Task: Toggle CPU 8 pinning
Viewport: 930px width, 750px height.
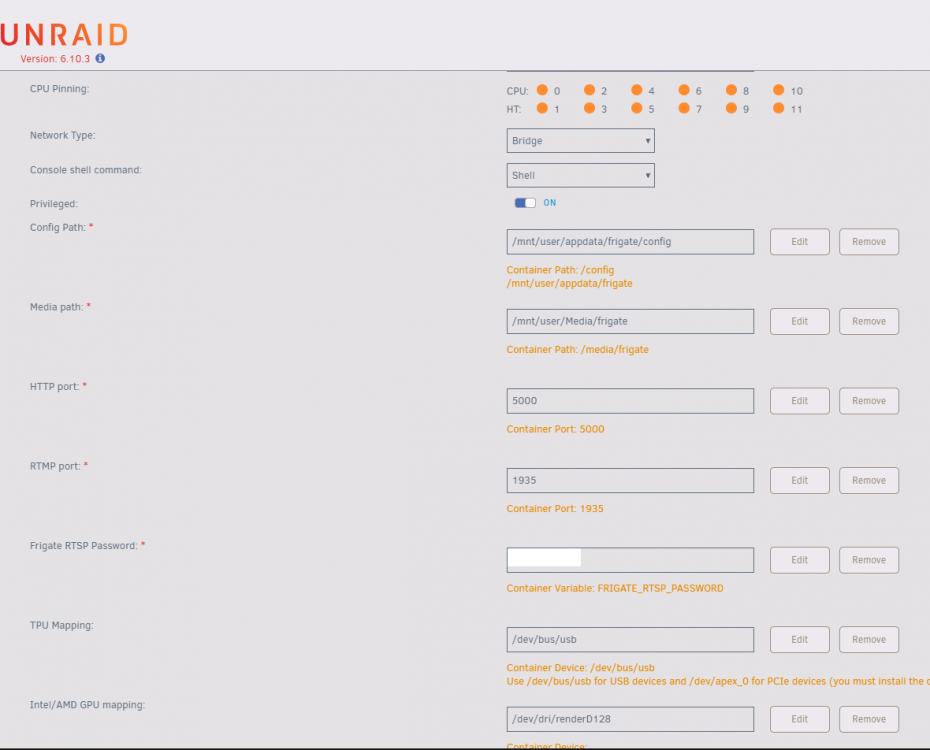Action: tap(731, 90)
